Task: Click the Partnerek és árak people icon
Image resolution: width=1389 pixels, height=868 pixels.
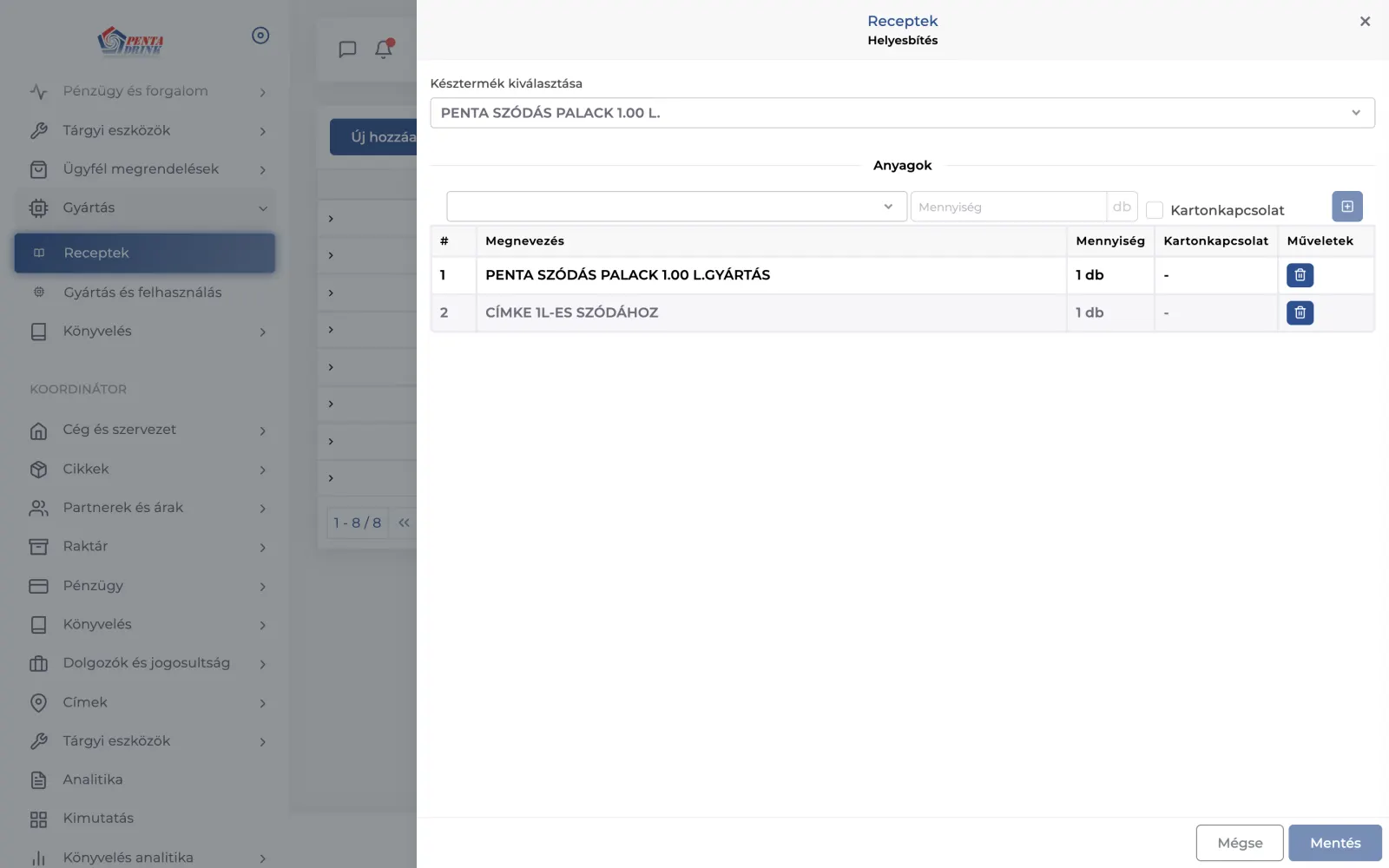Action: point(38,508)
